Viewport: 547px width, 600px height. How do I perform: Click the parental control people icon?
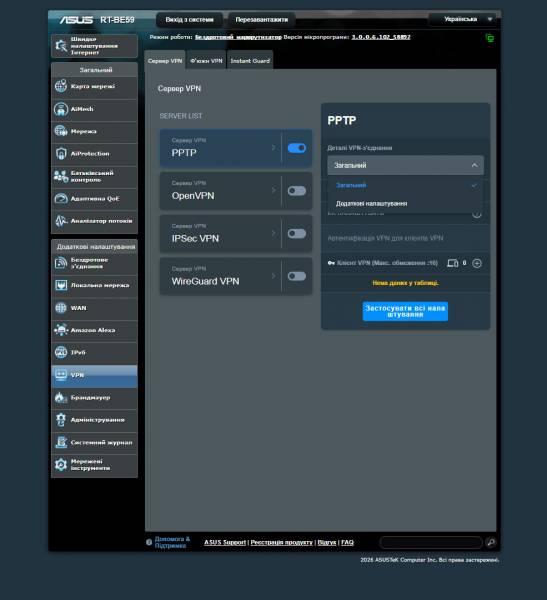61,176
